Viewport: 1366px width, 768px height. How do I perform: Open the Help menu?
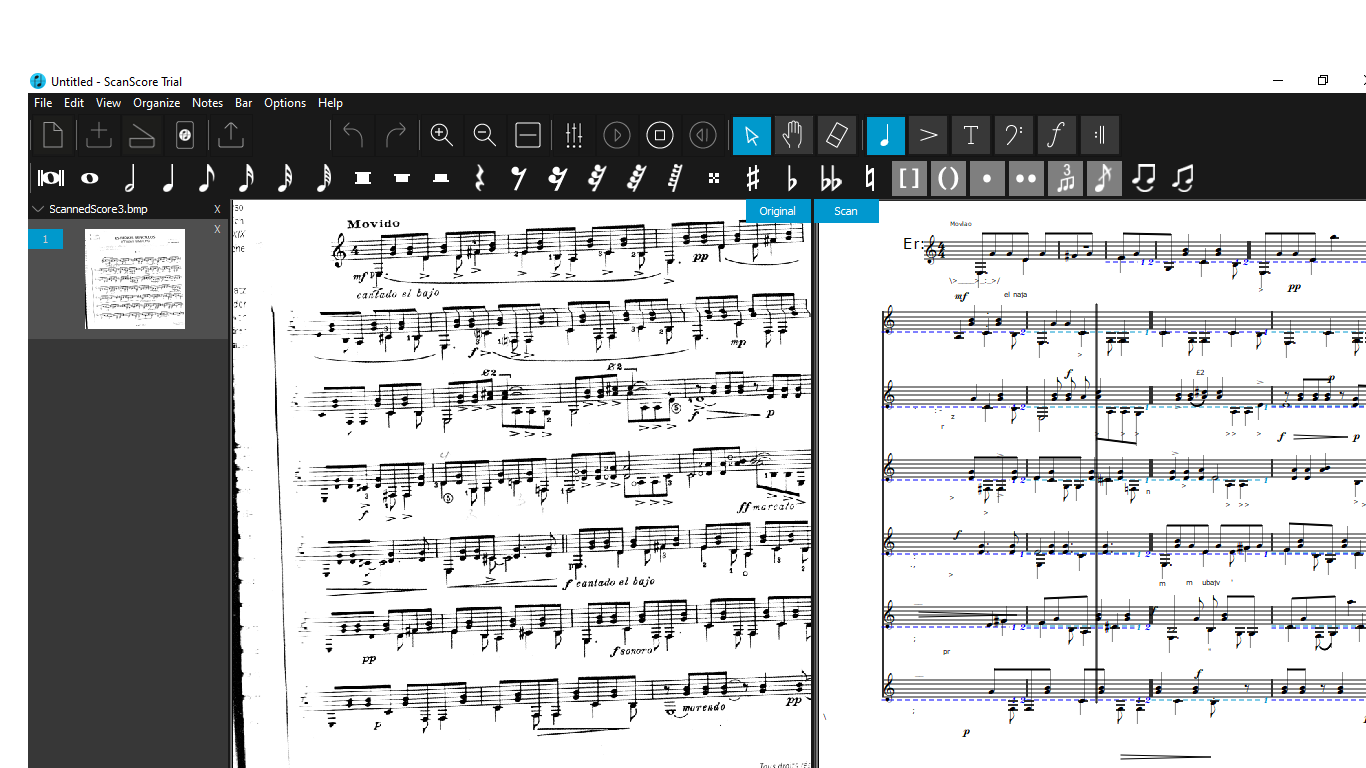330,103
